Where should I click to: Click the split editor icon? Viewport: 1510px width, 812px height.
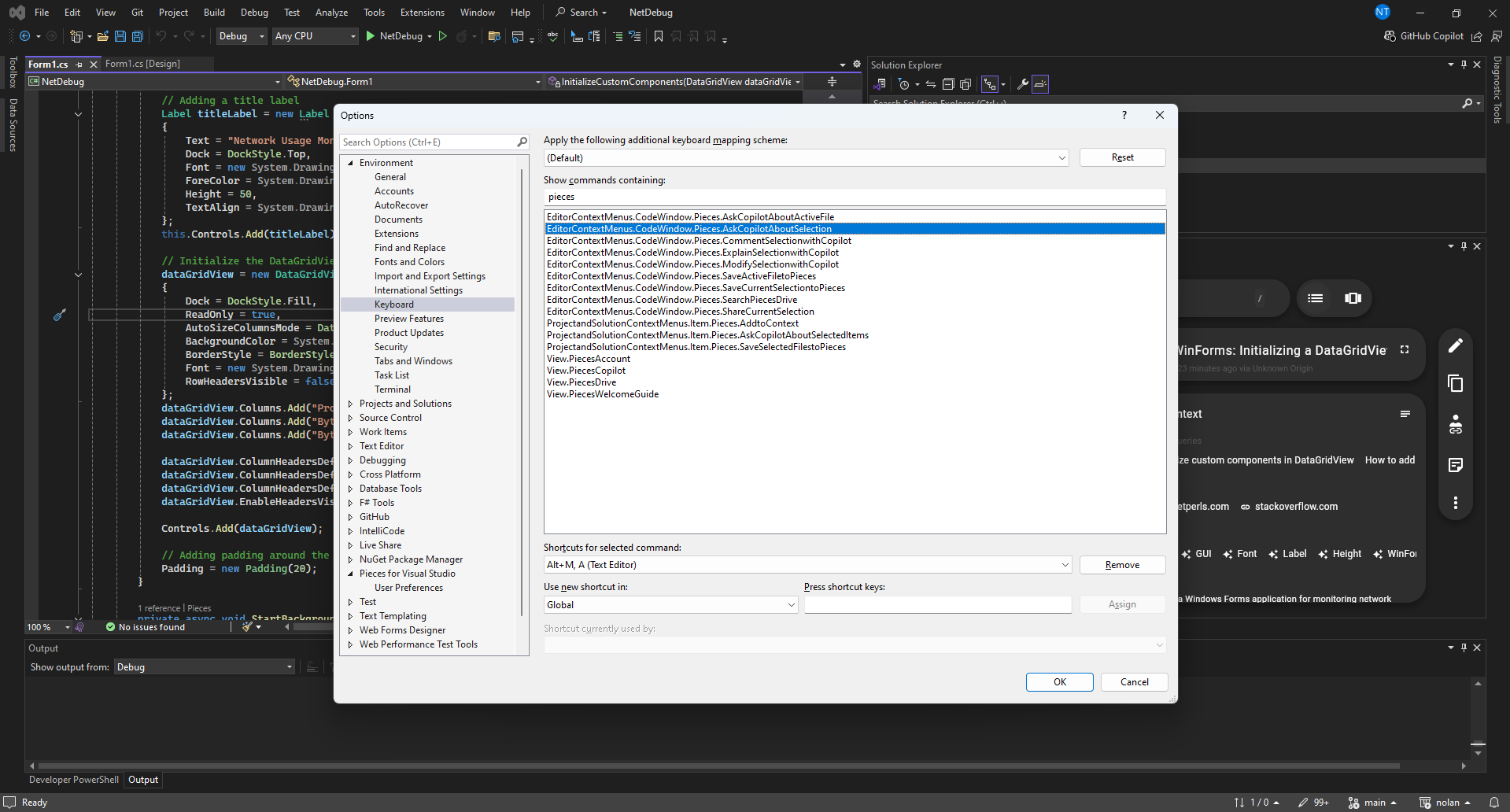[832, 82]
